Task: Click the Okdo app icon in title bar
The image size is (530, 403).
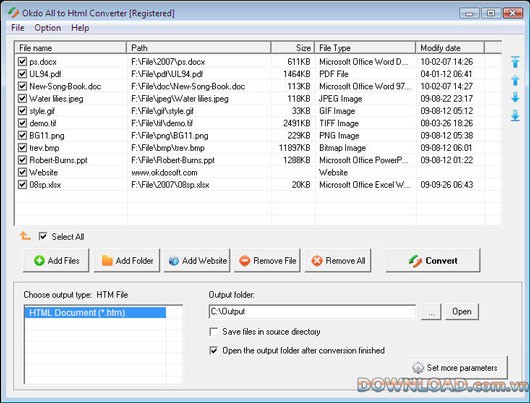Action: (x=14, y=13)
